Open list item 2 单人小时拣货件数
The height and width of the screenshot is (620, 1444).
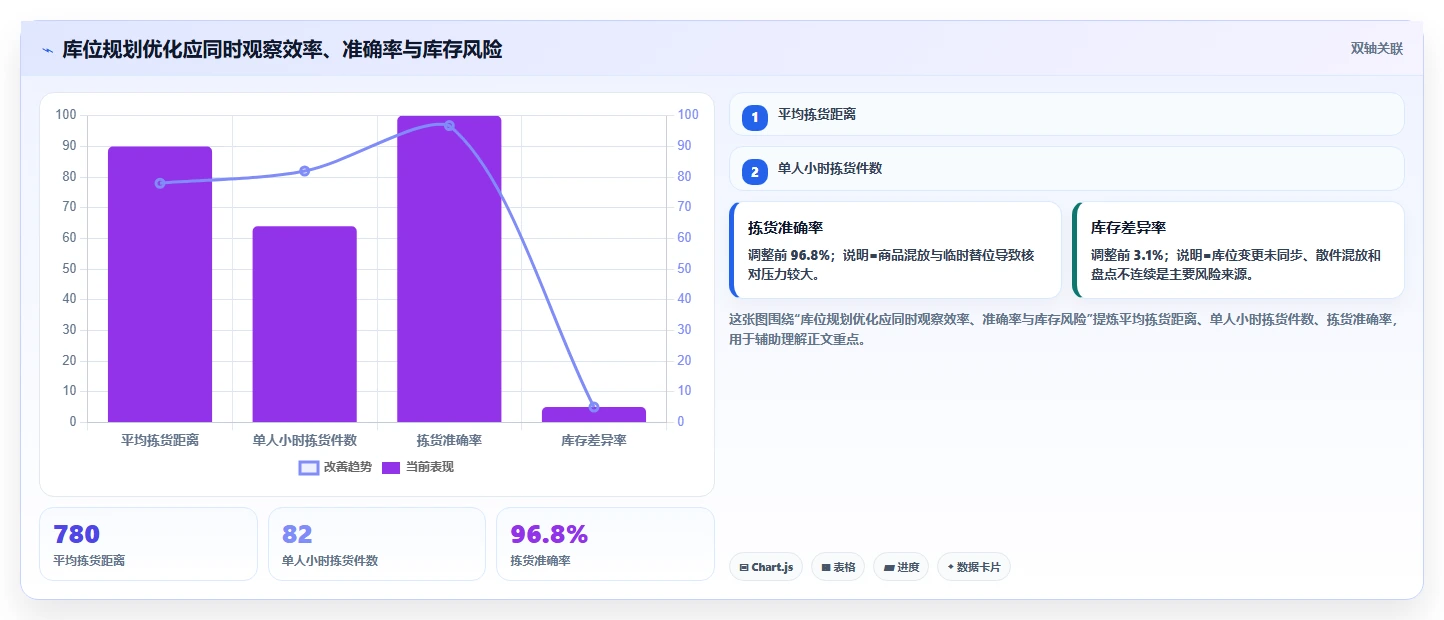1067,169
